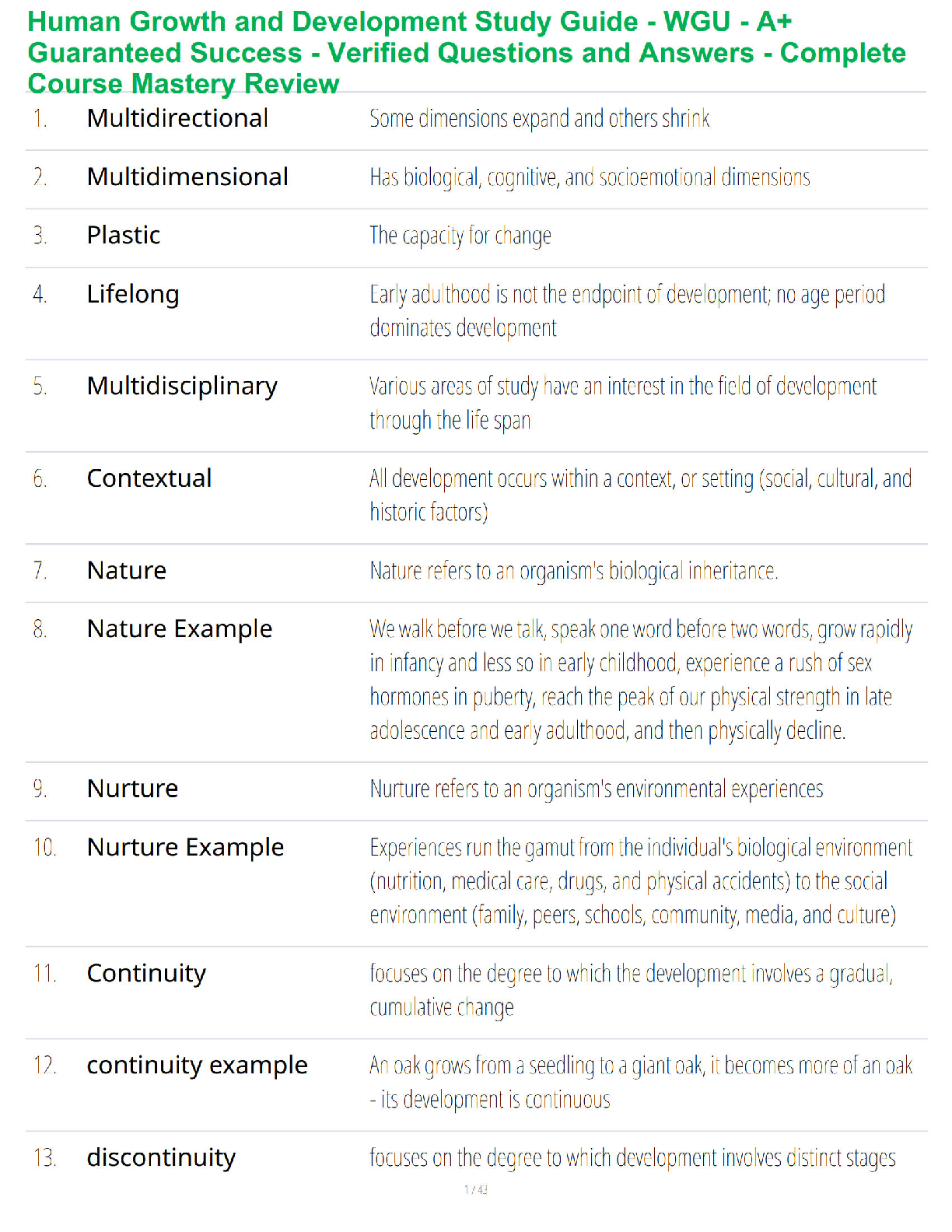Viewport: 952px width, 1232px height.
Task: Click definition "Nature refers to an organism's biological inheritance"
Action: [x=573, y=571]
